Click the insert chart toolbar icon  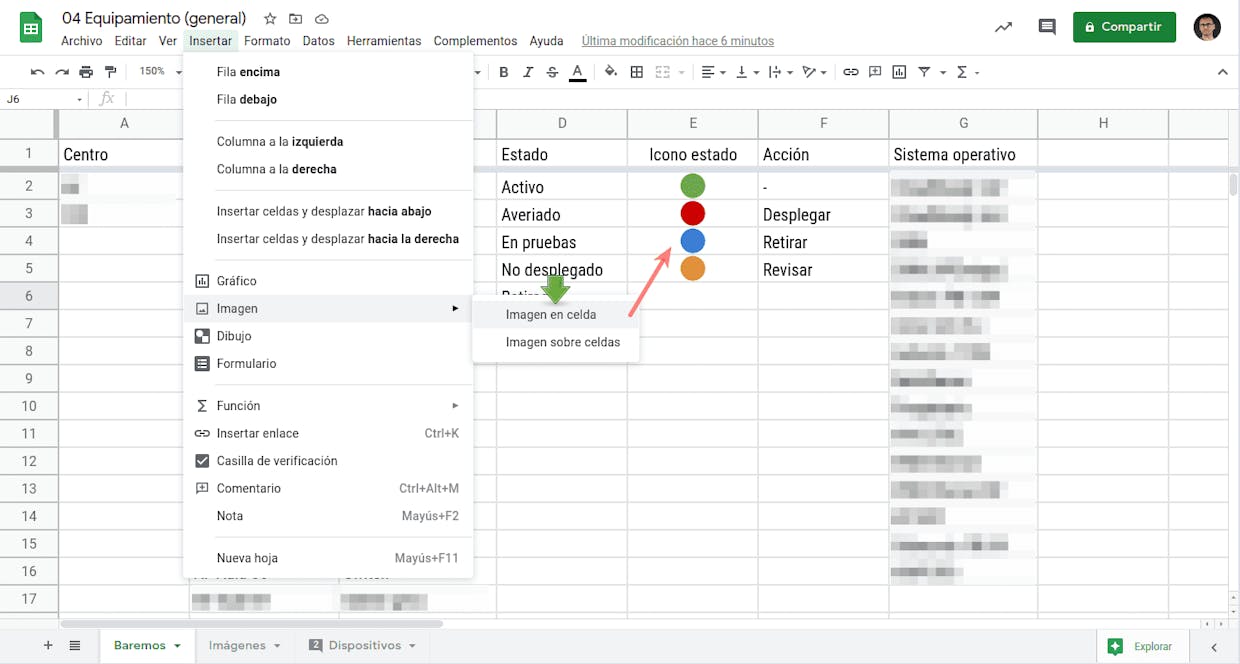click(899, 72)
